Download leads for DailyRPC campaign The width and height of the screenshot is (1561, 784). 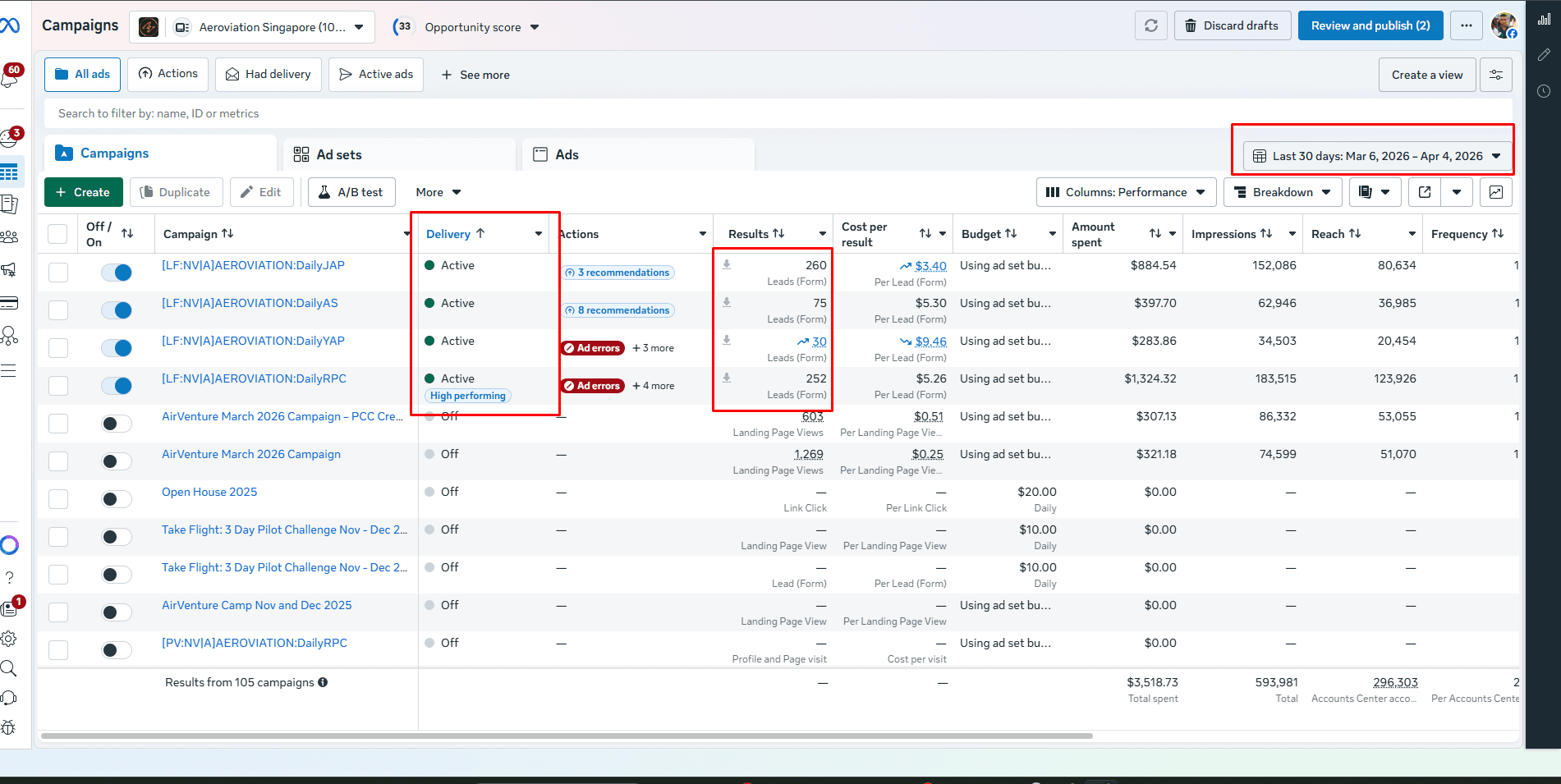(x=727, y=378)
